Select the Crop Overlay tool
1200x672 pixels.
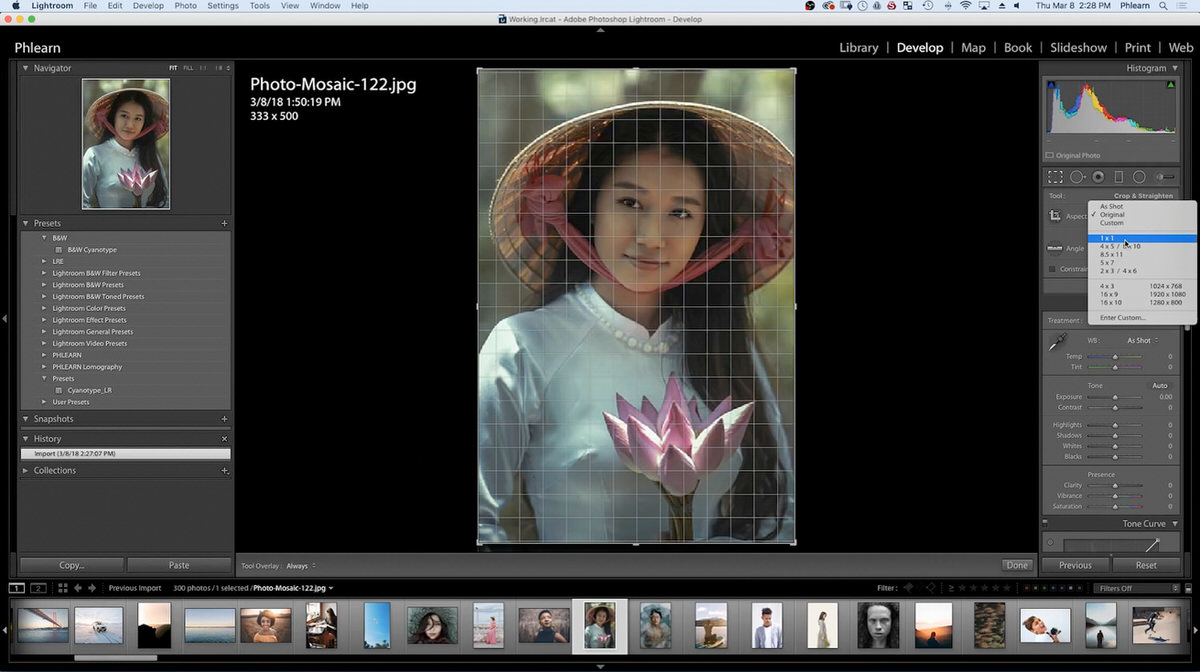[x=1055, y=176]
